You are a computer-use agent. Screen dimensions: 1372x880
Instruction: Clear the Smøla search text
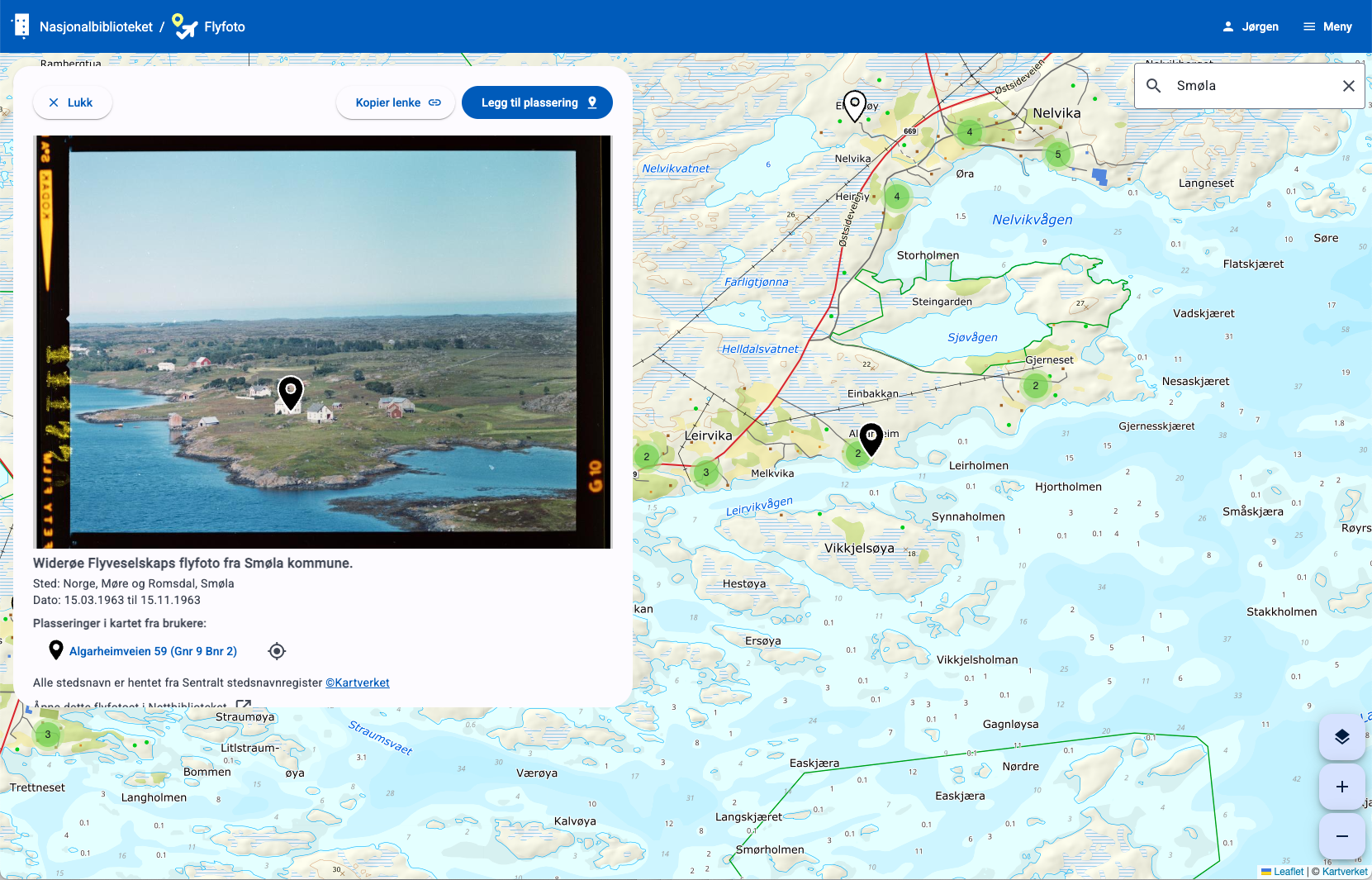click(1348, 86)
